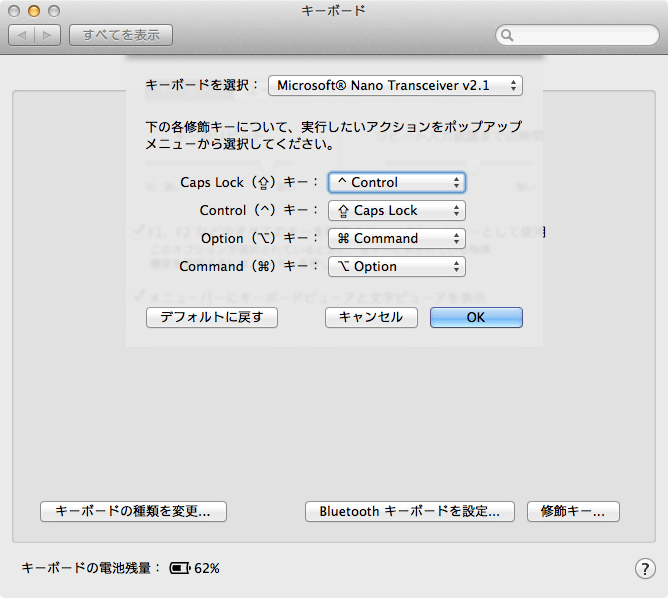Click キーボードの種類を変更 button
This screenshot has height=598, width=668.
(133, 511)
